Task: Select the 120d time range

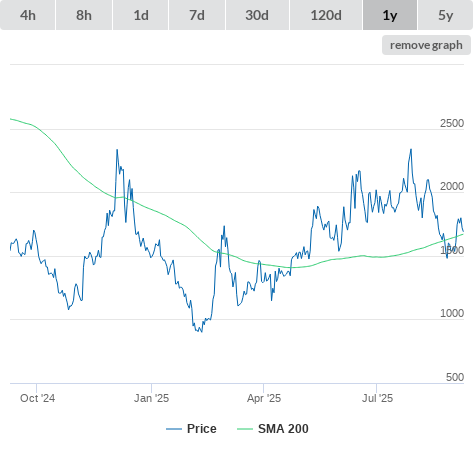Action: pyautogui.click(x=326, y=15)
